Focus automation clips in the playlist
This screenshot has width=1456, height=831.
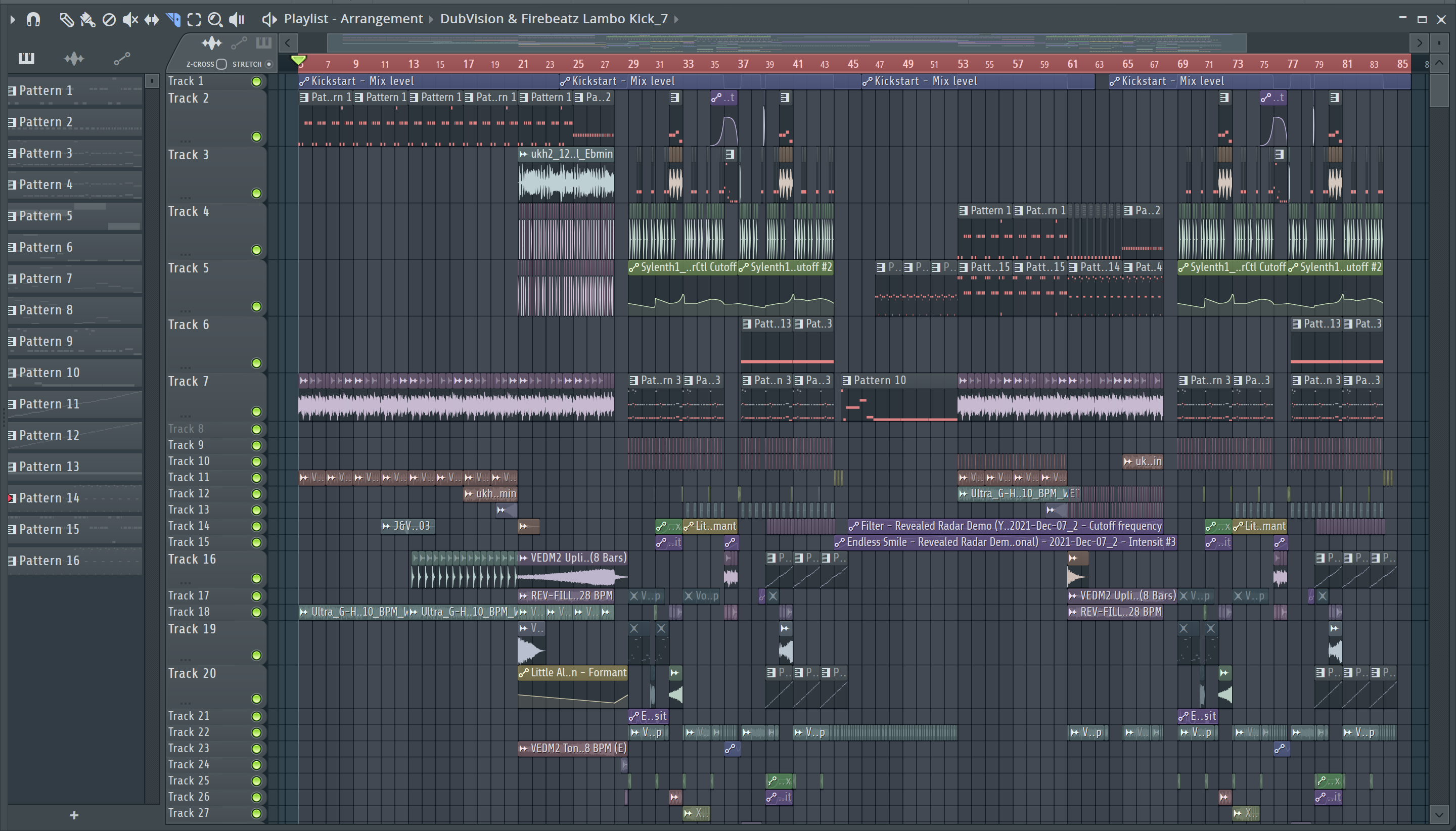[x=239, y=43]
